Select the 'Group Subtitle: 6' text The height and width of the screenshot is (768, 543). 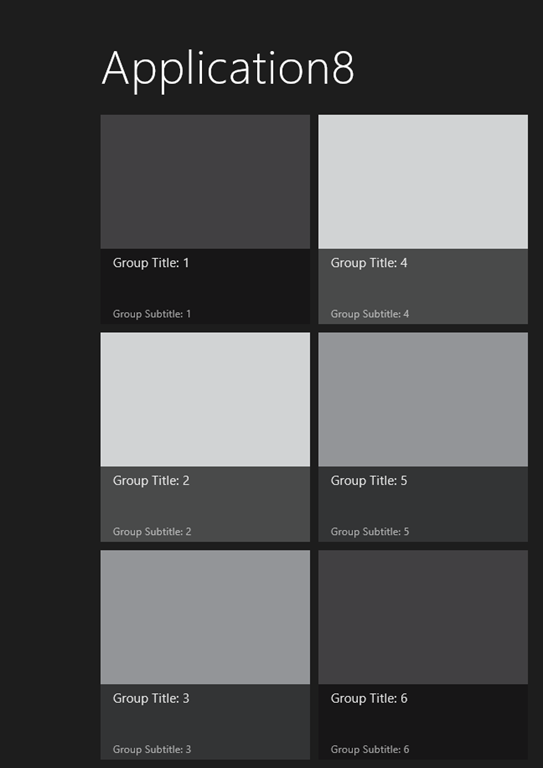[x=370, y=749]
